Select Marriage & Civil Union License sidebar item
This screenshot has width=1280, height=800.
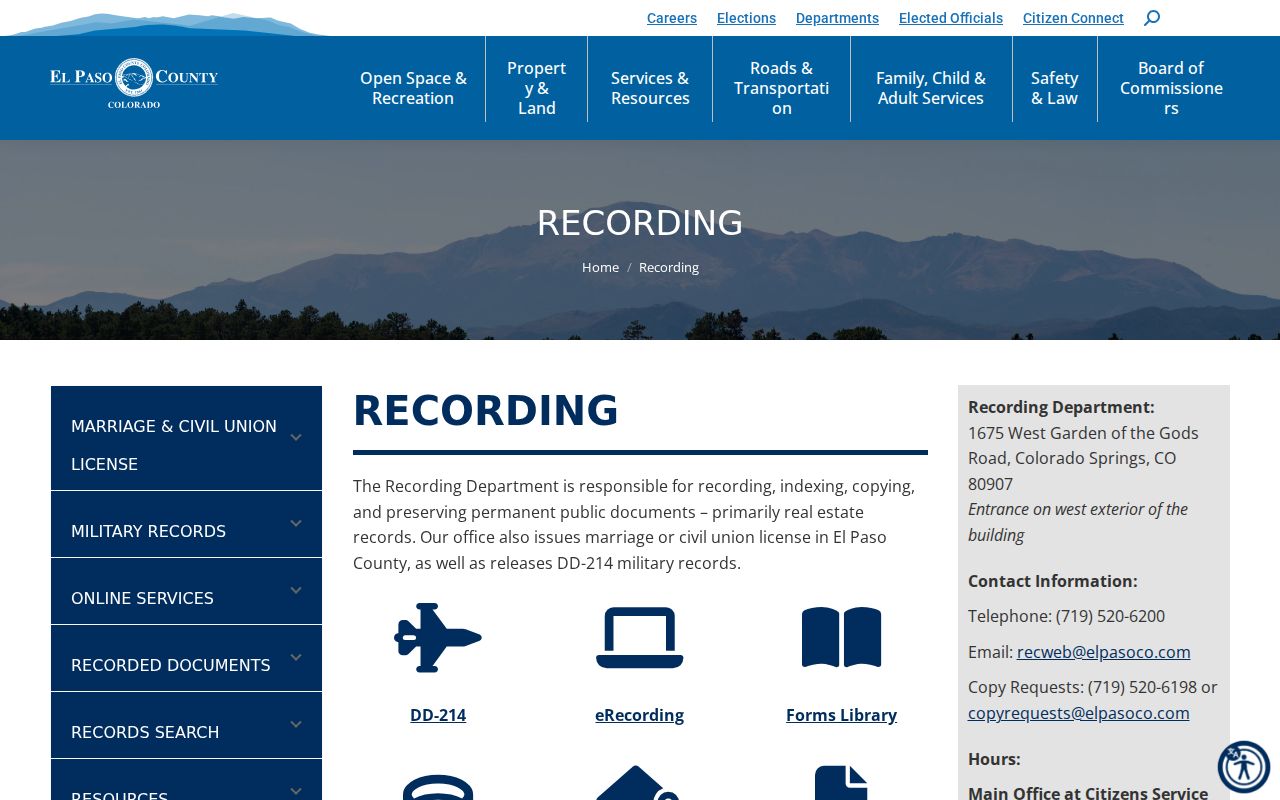tap(186, 438)
